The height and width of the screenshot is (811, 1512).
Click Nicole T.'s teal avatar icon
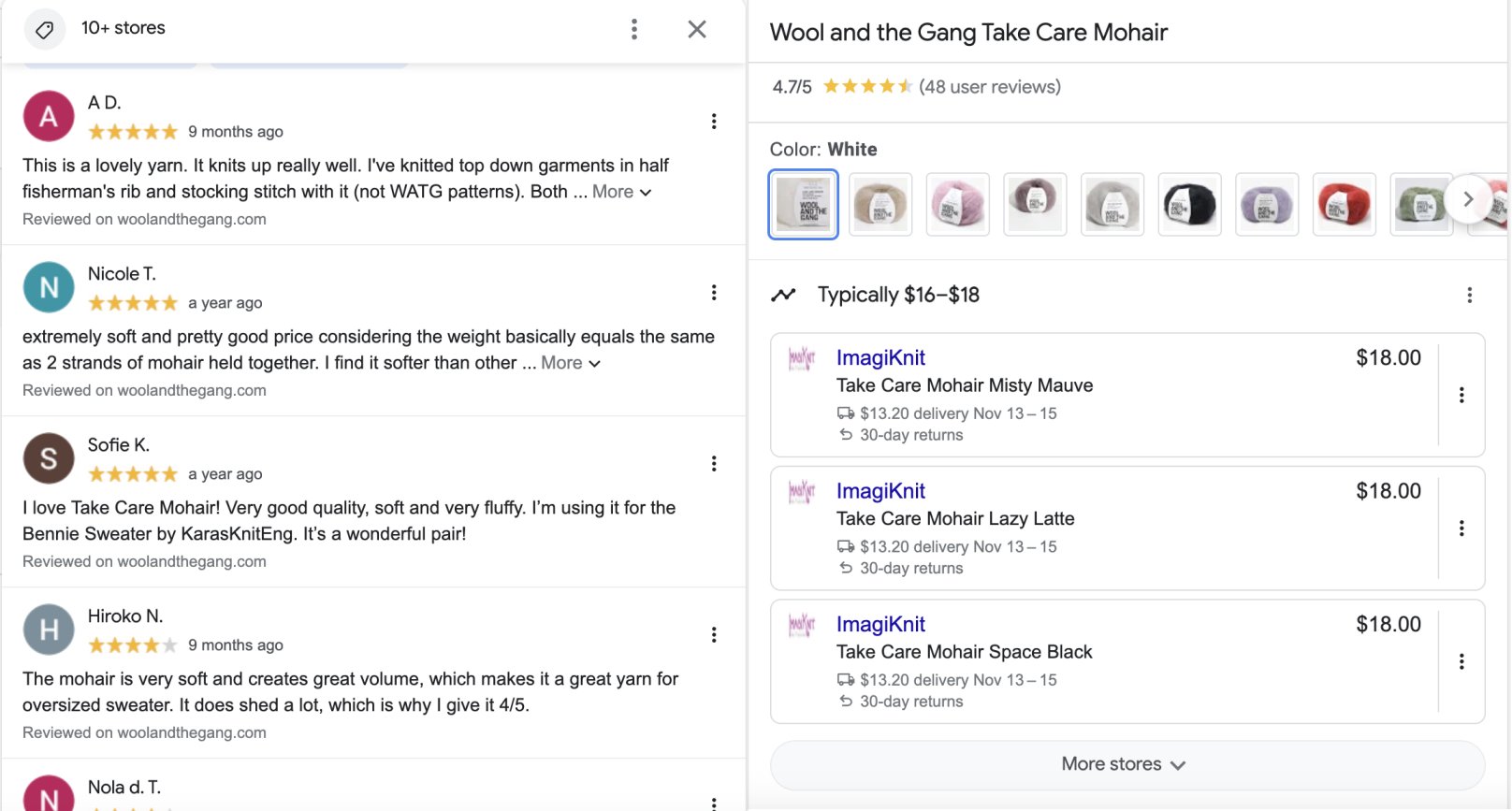[x=49, y=287]
